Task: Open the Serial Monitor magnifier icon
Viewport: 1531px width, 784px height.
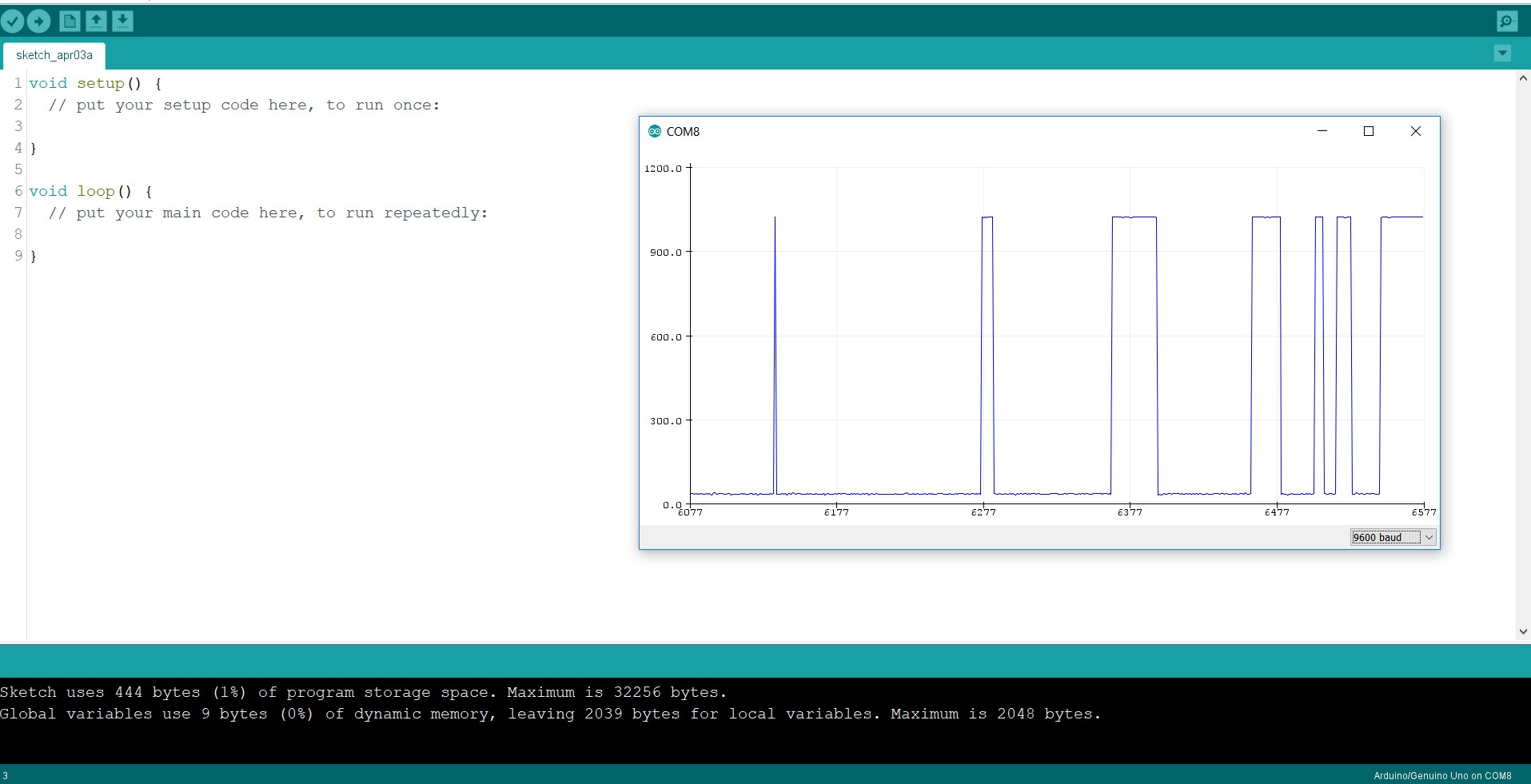Action: click(x=1507, y=22)
